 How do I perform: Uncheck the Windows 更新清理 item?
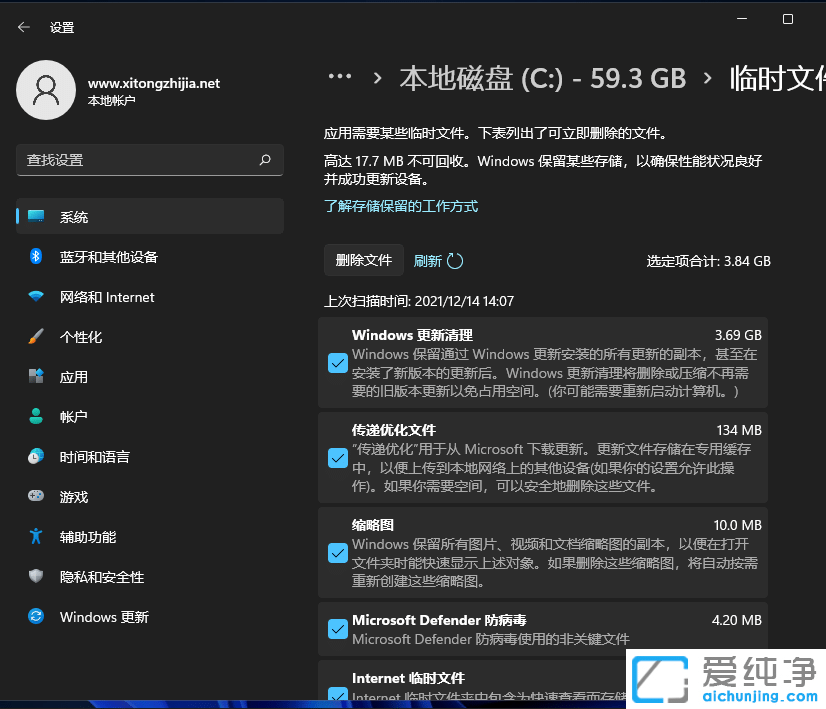[x=337, y=364]
